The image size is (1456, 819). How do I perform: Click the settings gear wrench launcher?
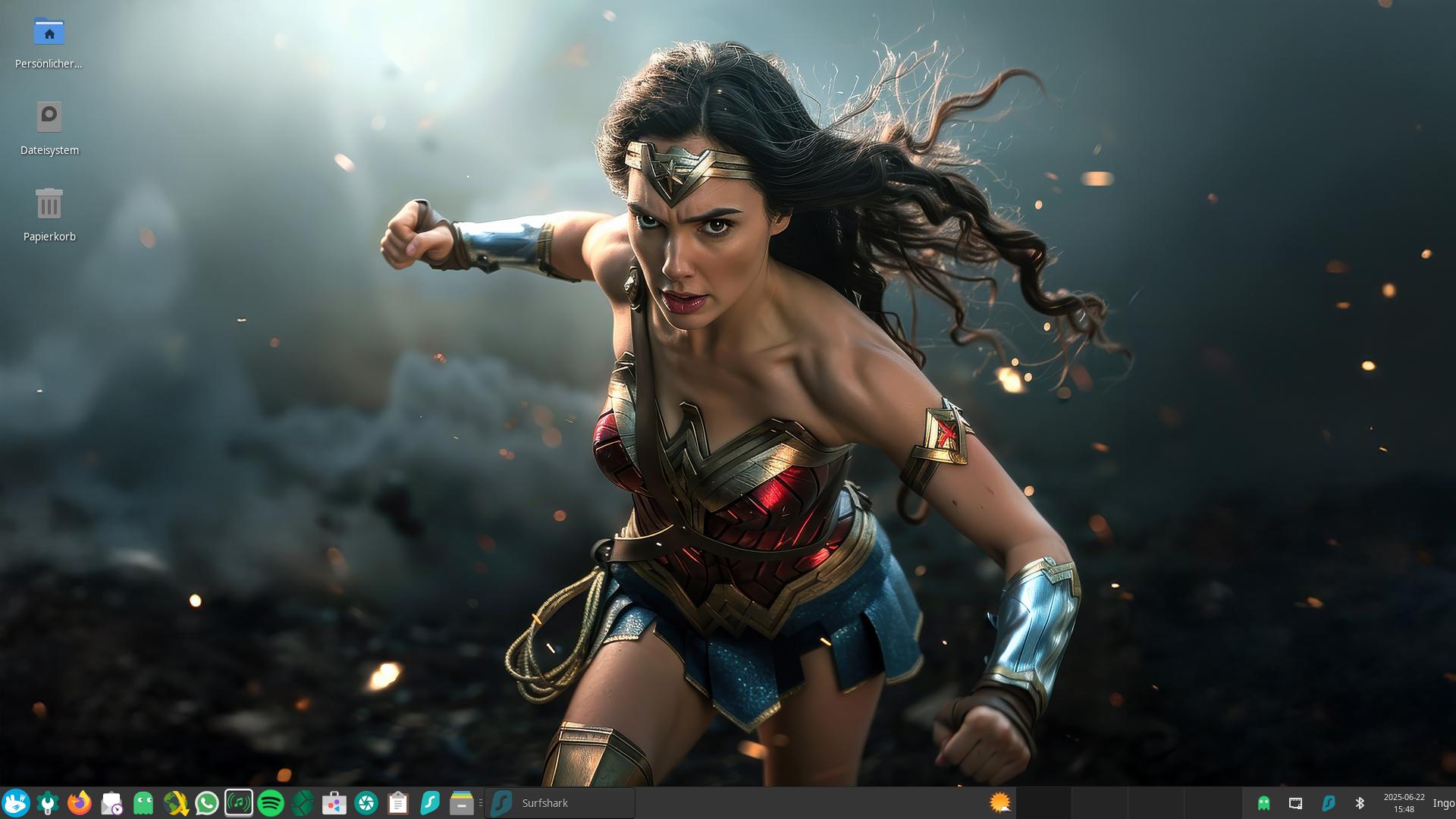[48, 803]
